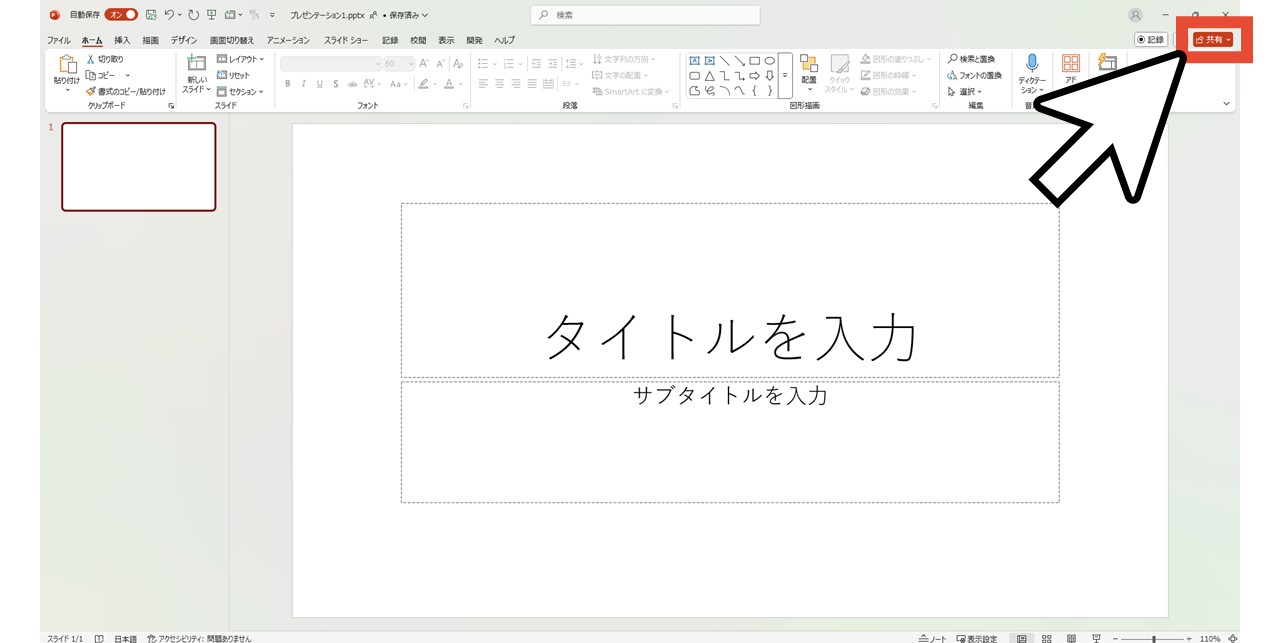The image size is (1280, 643).
Task: Align text left
Action: [483, 84]
